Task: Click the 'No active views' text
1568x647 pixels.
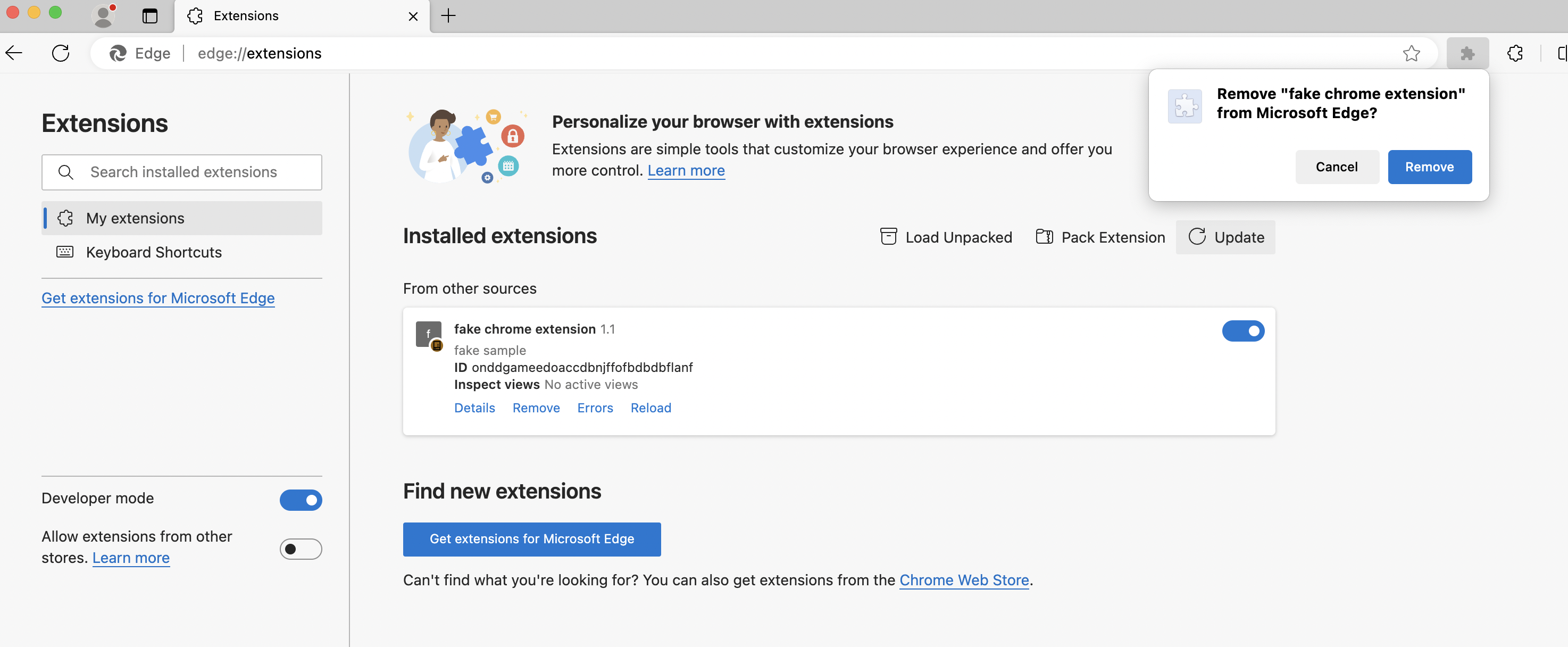Action: pos(591,385)
